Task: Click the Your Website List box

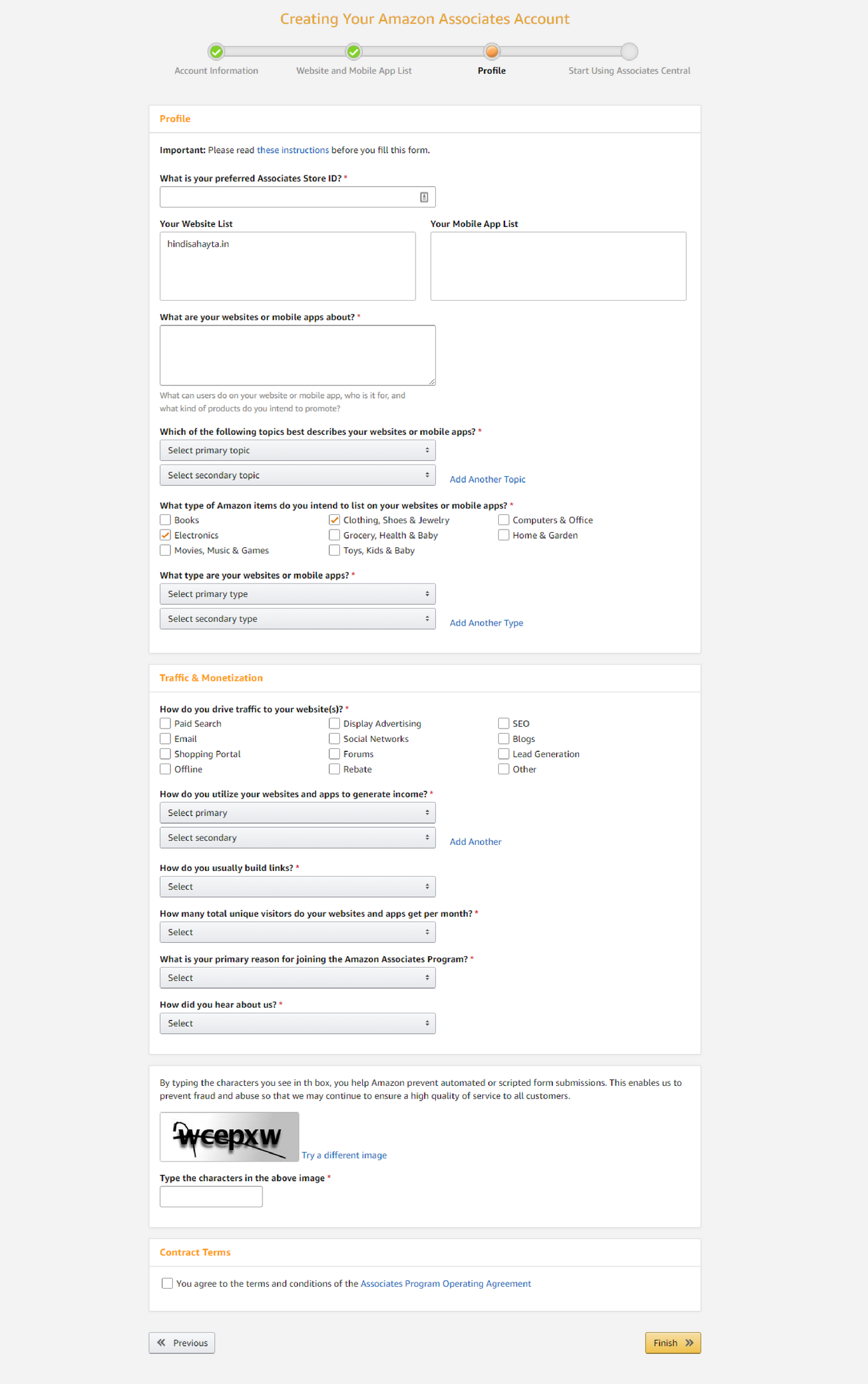Action: coord(287,266)
